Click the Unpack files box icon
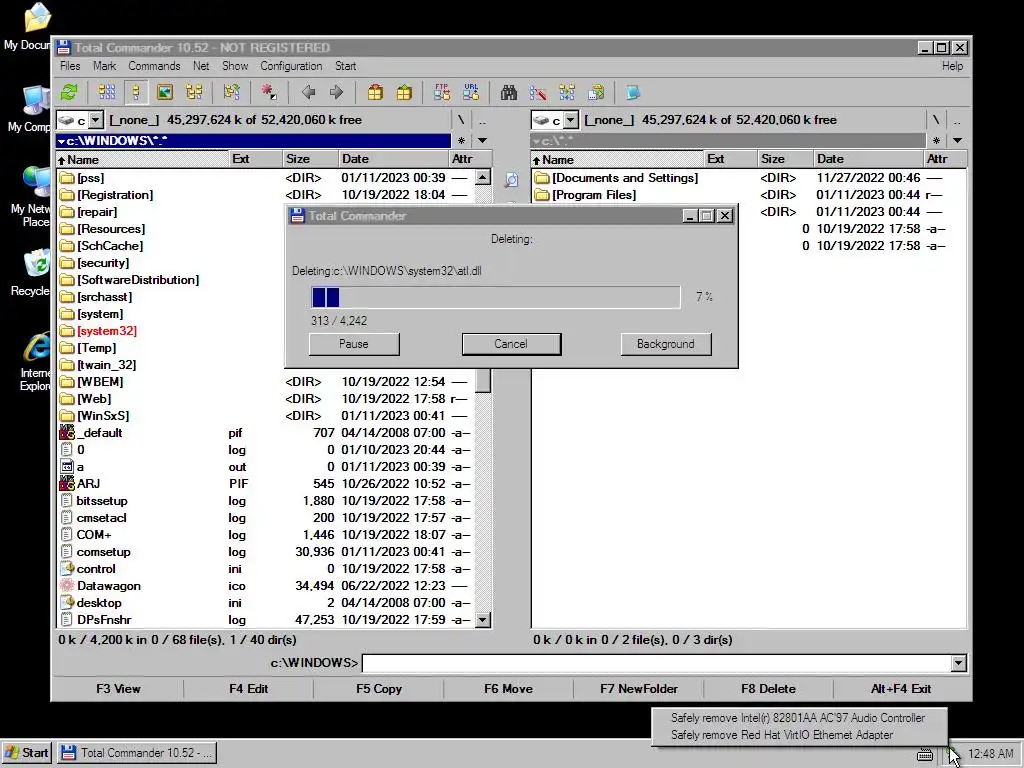This screenshot has height=768, width=1024. (x=404, y=93)
